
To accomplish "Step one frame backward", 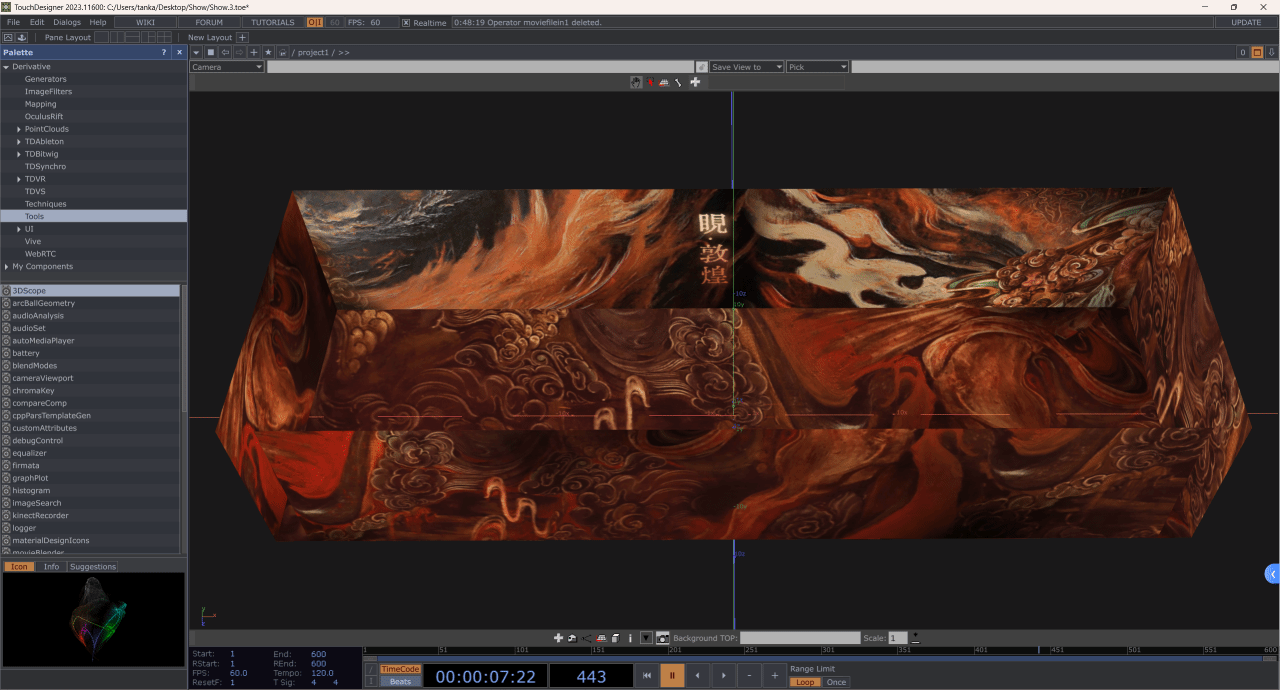I will [697, 676].
